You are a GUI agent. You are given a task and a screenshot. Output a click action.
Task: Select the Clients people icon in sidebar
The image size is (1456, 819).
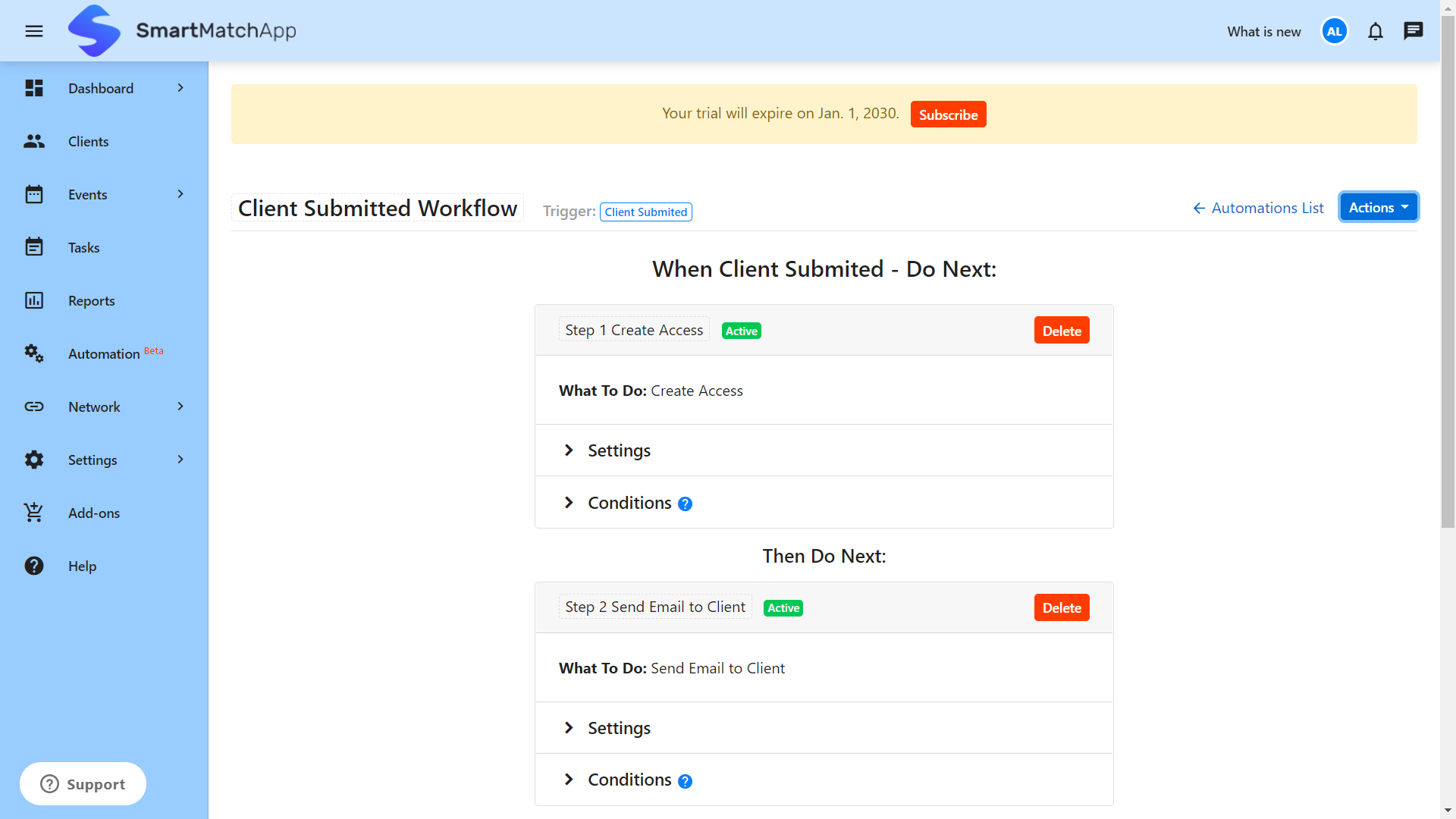tap(33, 141)
